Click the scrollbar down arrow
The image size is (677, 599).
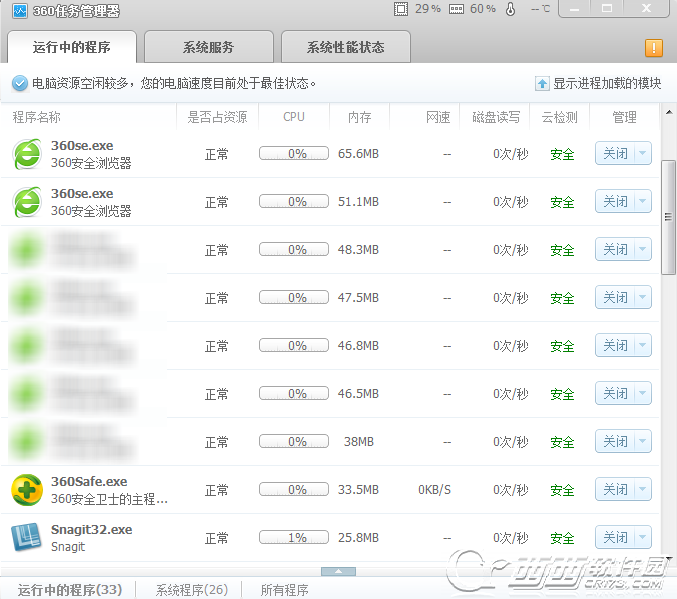coord(669,558)
